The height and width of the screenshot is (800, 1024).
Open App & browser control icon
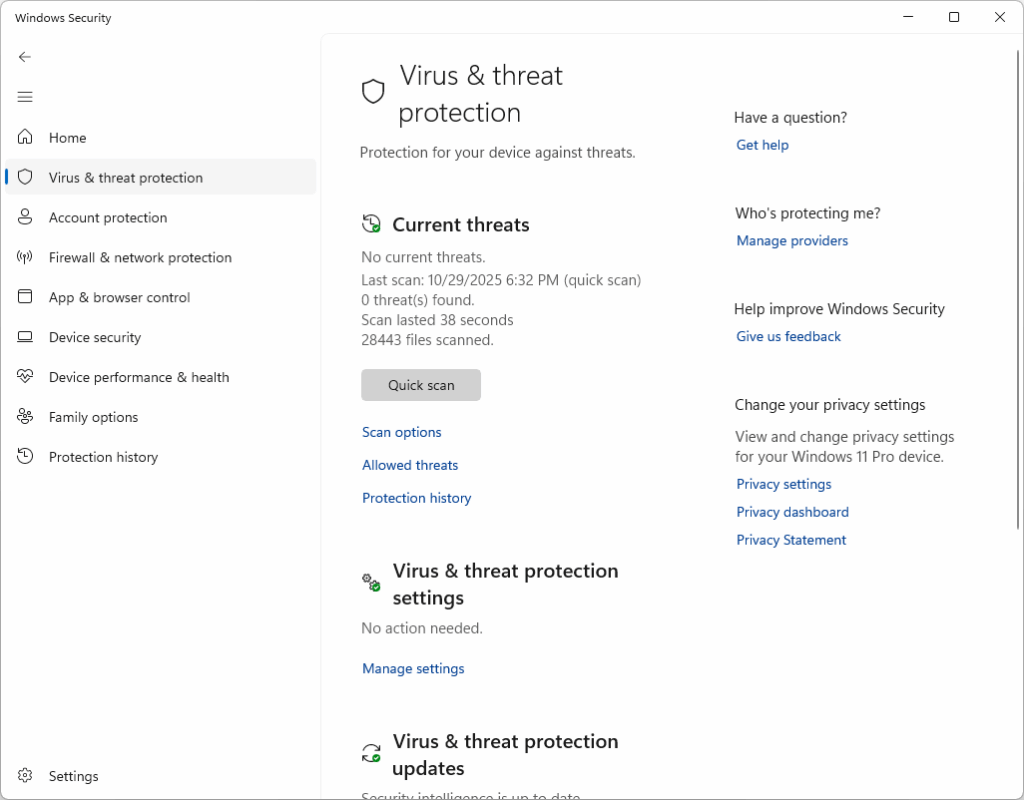click(25, 297)
